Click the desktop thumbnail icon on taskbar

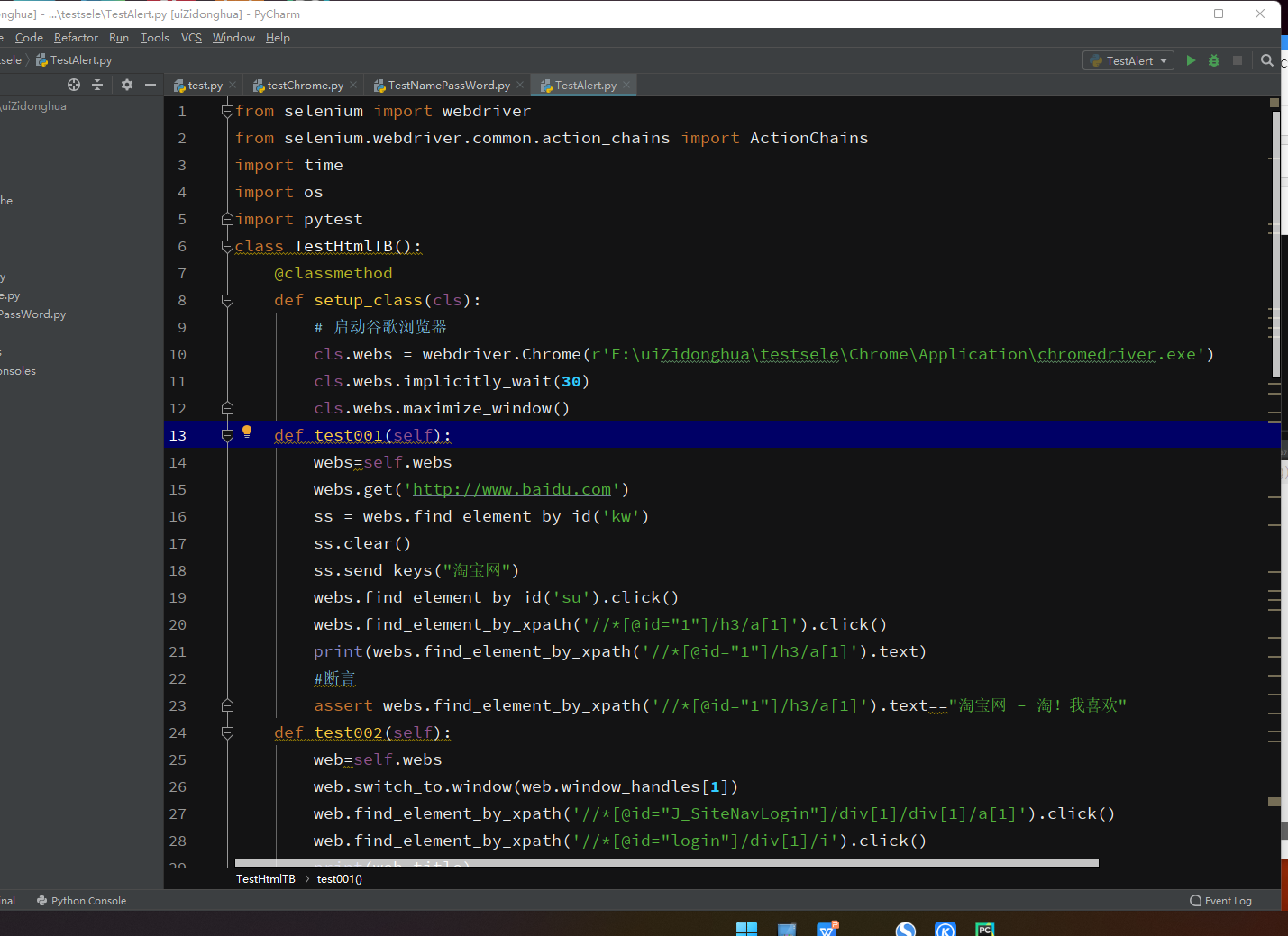coord(787,929)
